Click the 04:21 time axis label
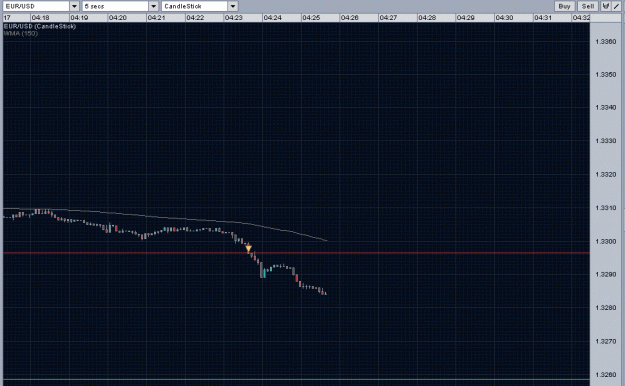The width and height of the screenshot is (625, 386). click(x=156, y=18)
